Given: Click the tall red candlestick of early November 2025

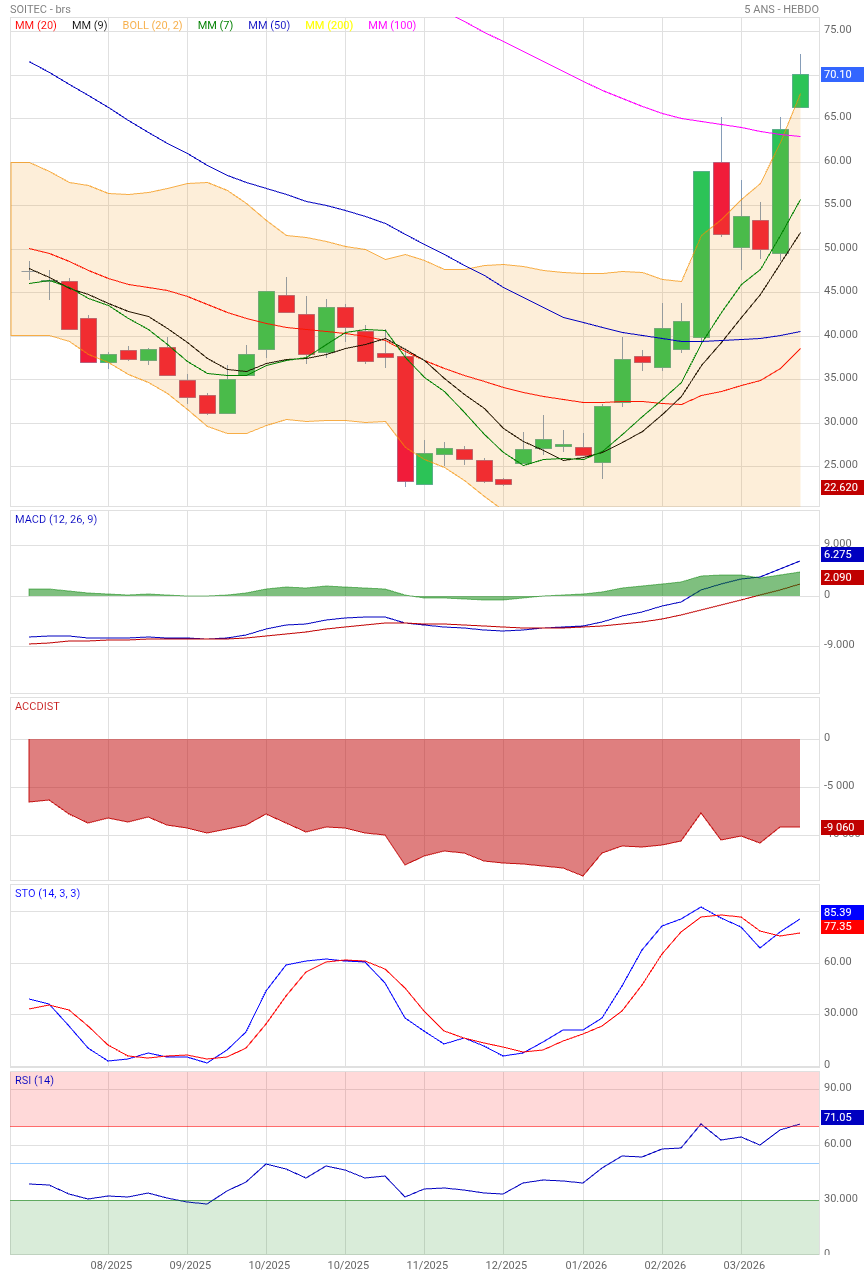Looking at the screenshot, I should (x=405, y=418).
